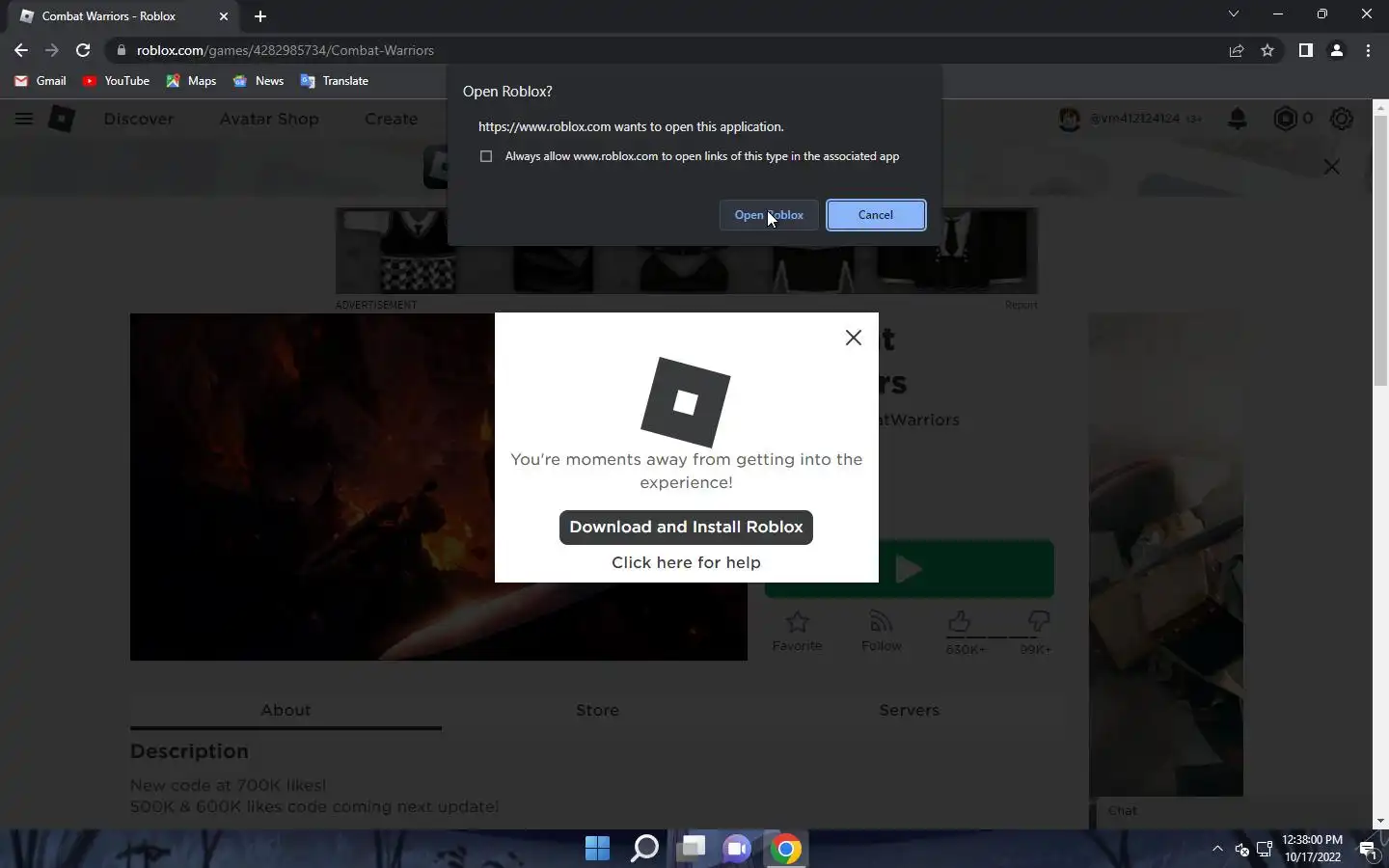This screenshot has height=868, width=1389.
Task: Click the Roblox logo home icon
Action: pos(62,119)
